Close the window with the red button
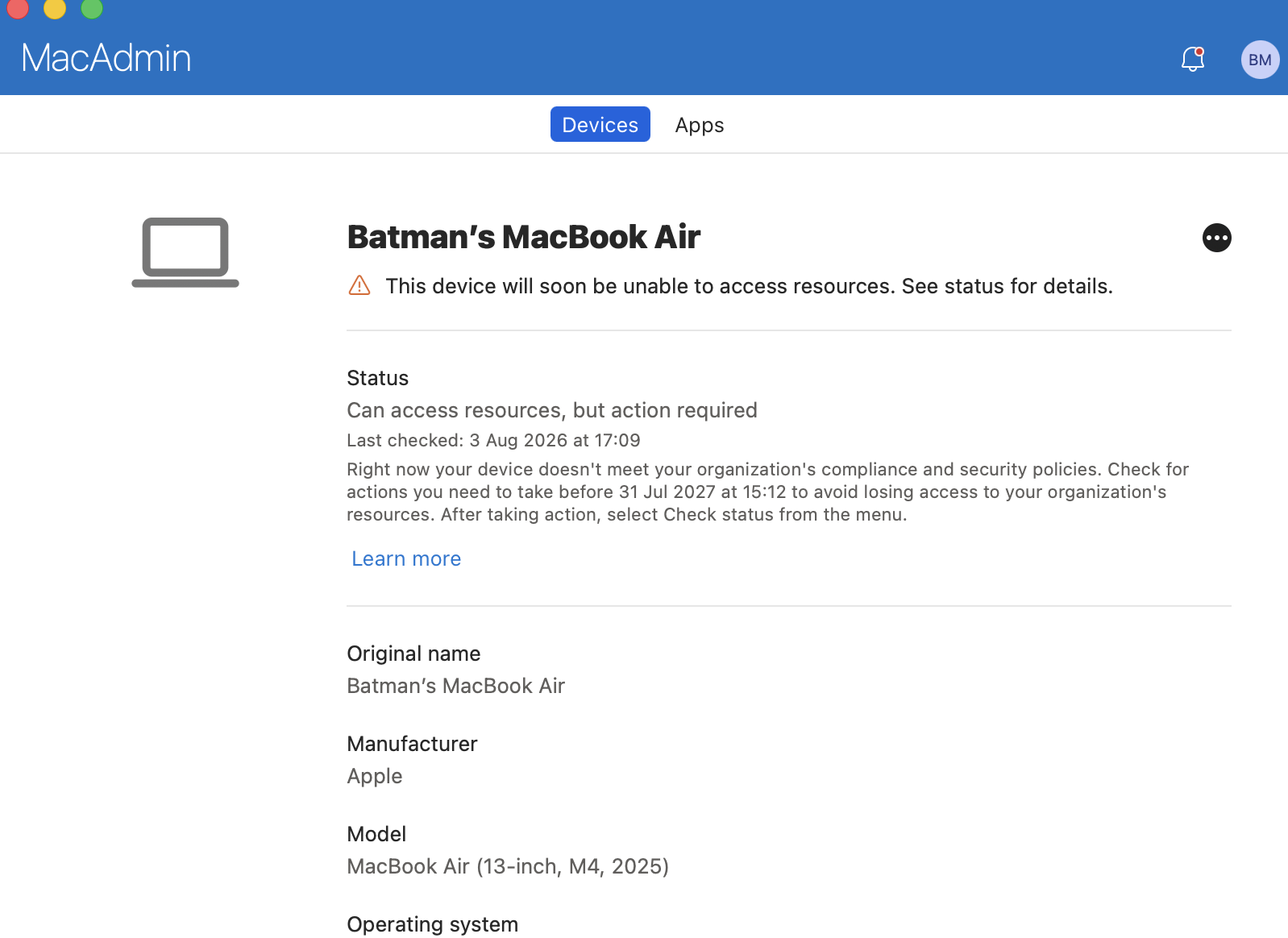 (x=18, y=8)
